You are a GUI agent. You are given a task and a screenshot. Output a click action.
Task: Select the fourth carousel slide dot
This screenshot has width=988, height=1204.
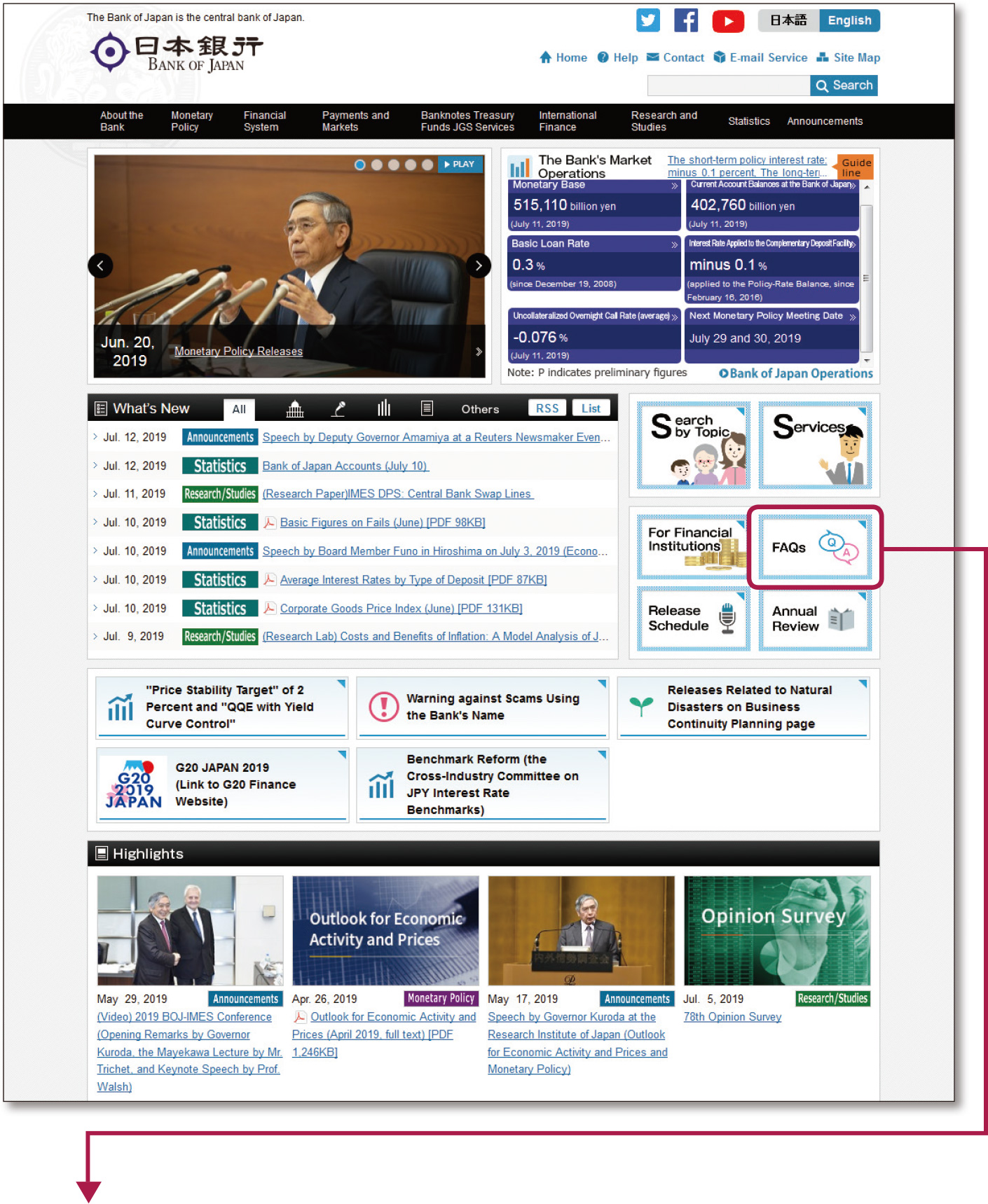[411, 165]
